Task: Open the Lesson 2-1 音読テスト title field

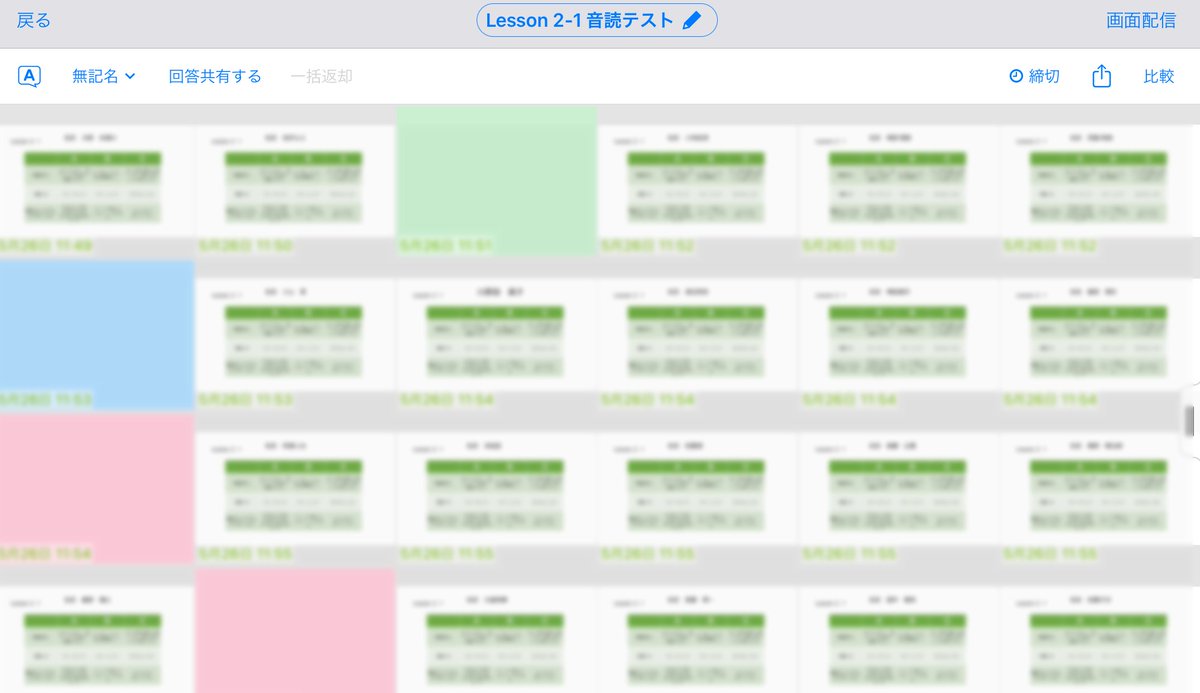Action: click(x=597, y=21)
